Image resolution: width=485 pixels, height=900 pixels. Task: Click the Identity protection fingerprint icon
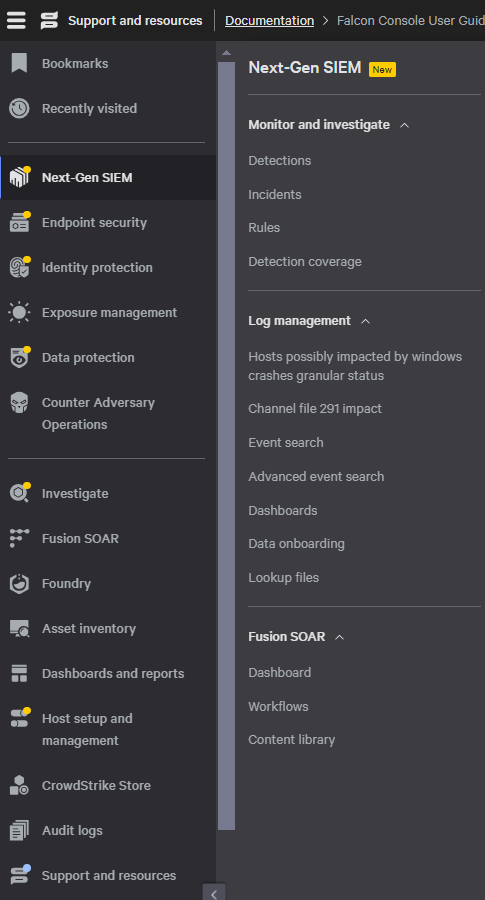pos(20,267)
